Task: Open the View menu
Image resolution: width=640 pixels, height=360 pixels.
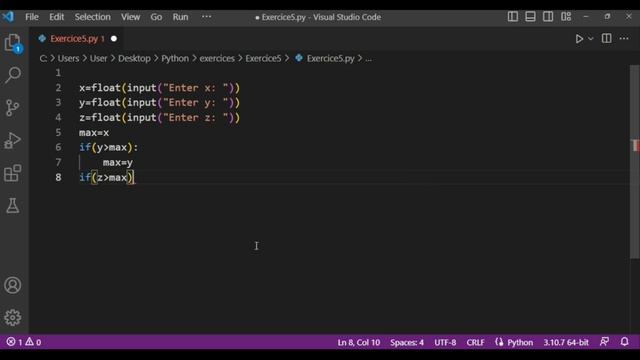Action: point(130,17)
